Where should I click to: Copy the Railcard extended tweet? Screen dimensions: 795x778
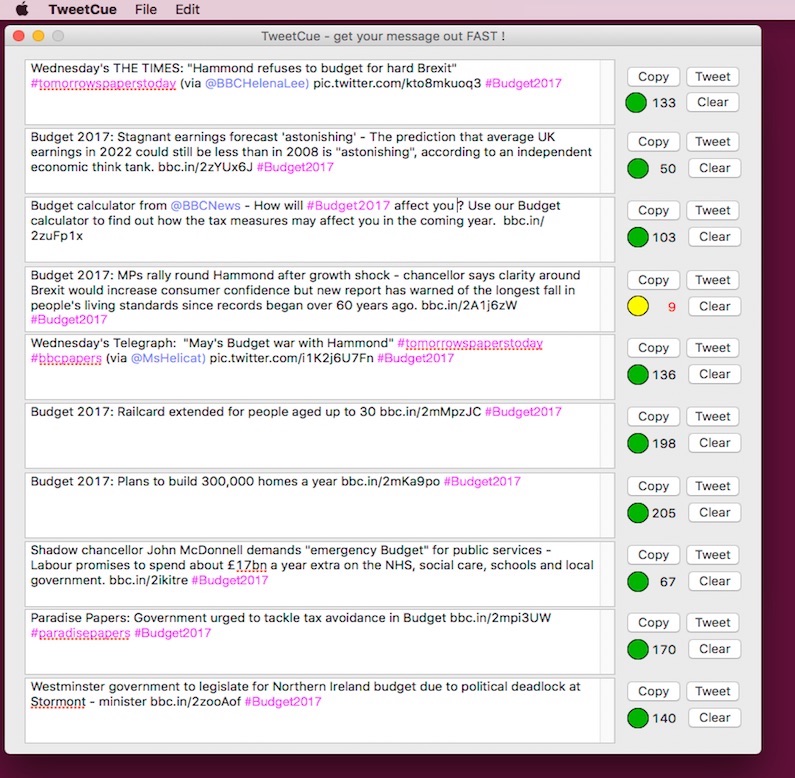[653, 416]
